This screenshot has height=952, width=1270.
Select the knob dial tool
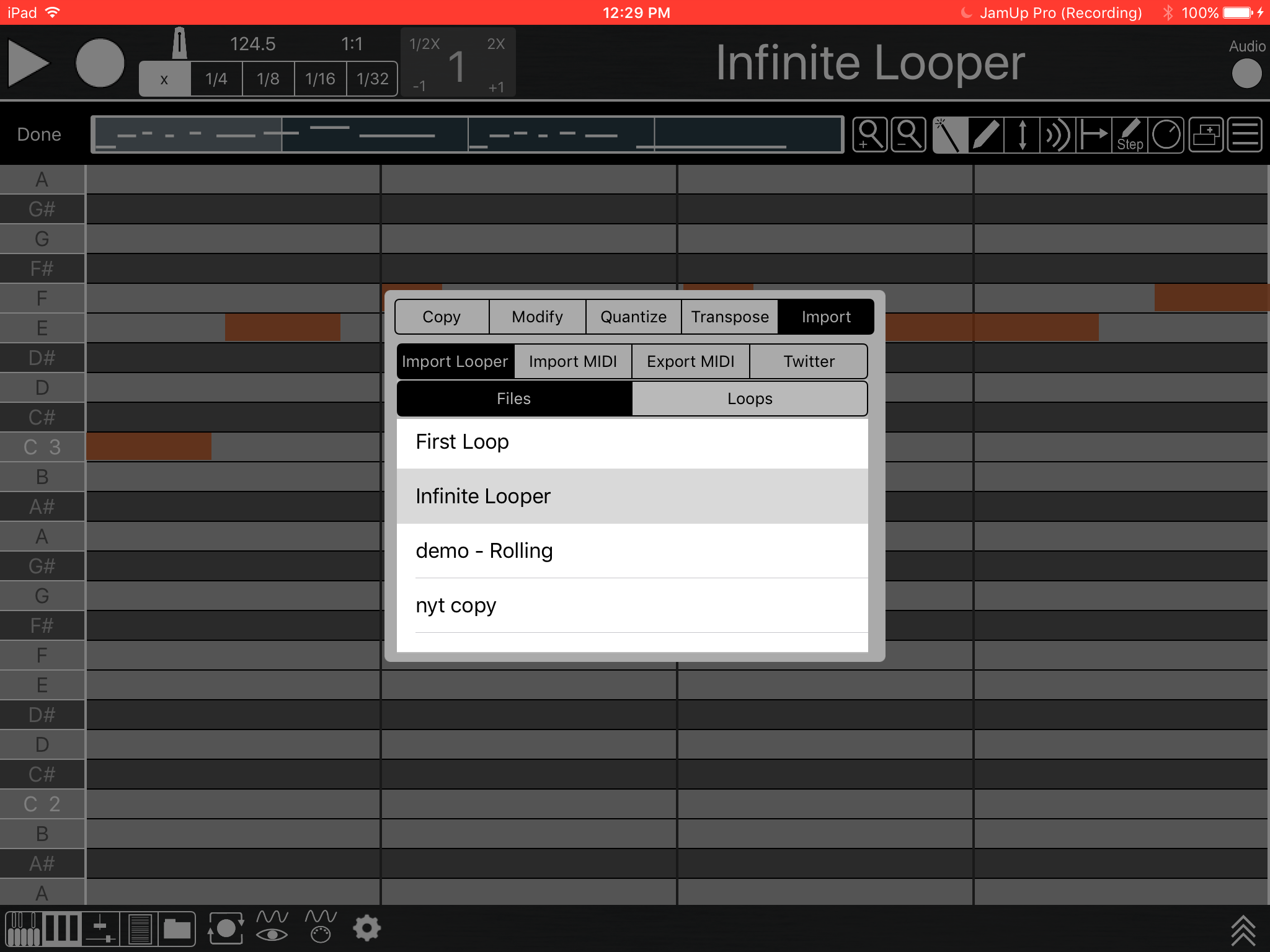click(x=1166, y=134)
